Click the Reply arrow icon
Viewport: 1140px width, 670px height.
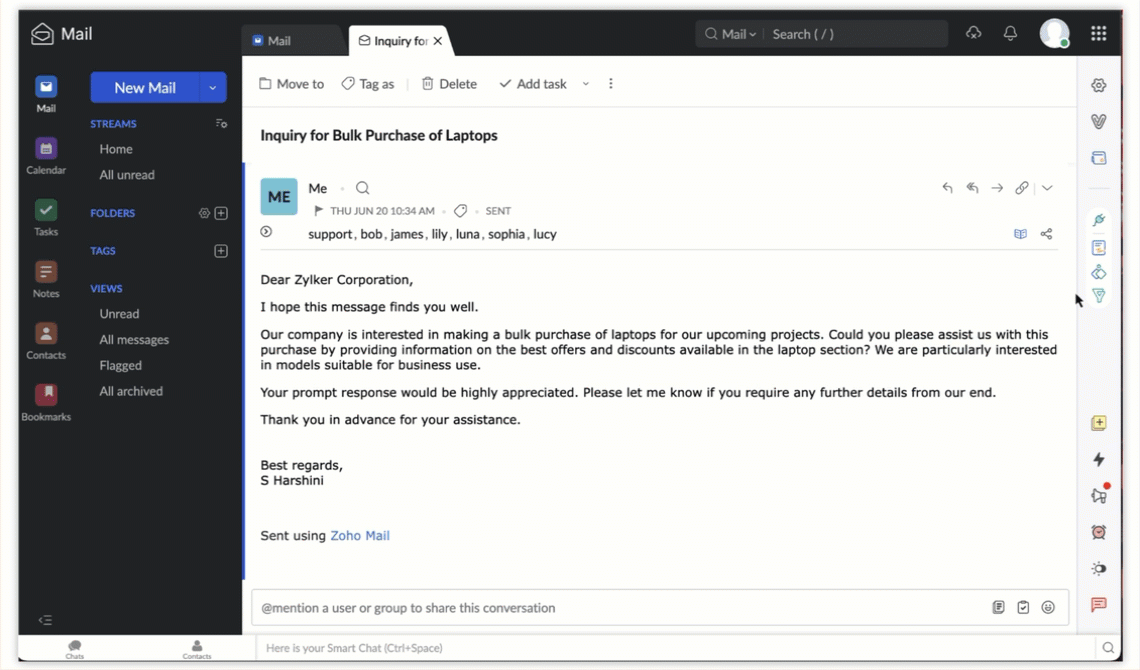click(947, 188)
